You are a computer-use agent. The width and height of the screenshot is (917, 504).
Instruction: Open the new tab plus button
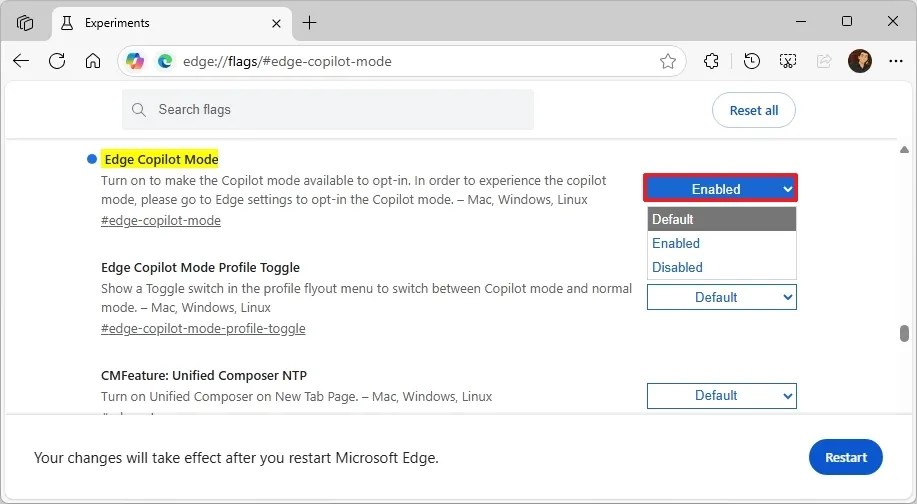(x=309, y=22)
